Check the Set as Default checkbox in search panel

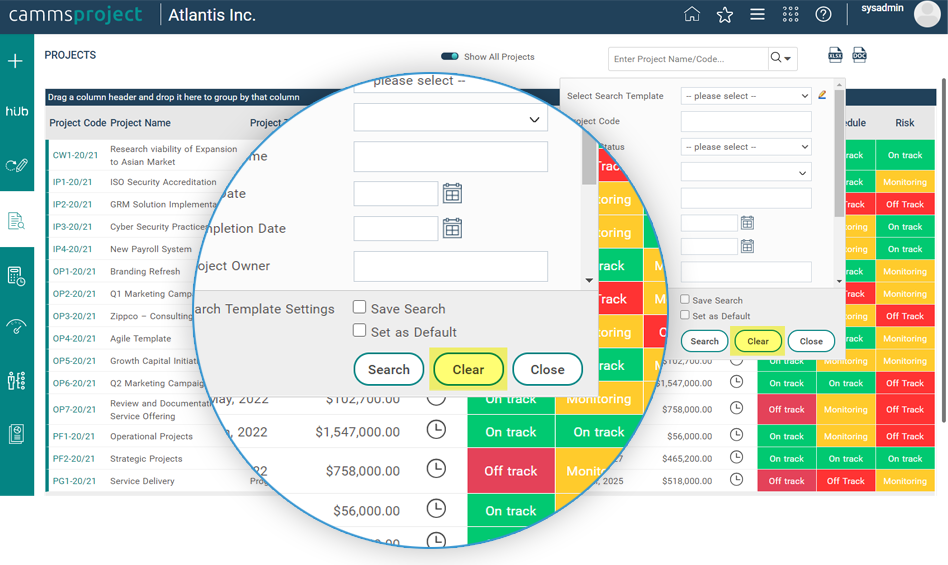pyautogui.click(x=684, y=315)
